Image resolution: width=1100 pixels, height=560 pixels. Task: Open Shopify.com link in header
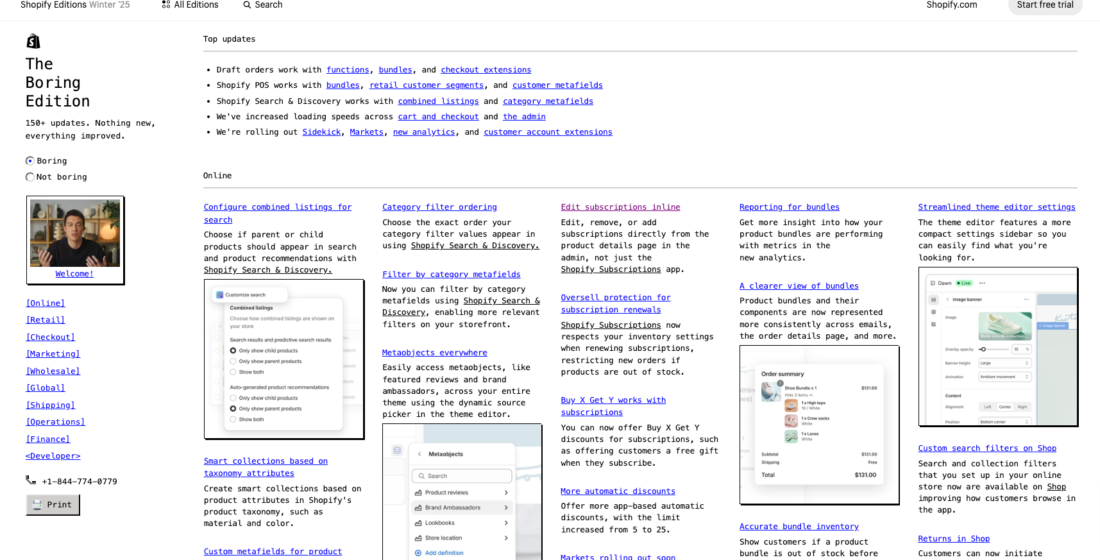951,5
